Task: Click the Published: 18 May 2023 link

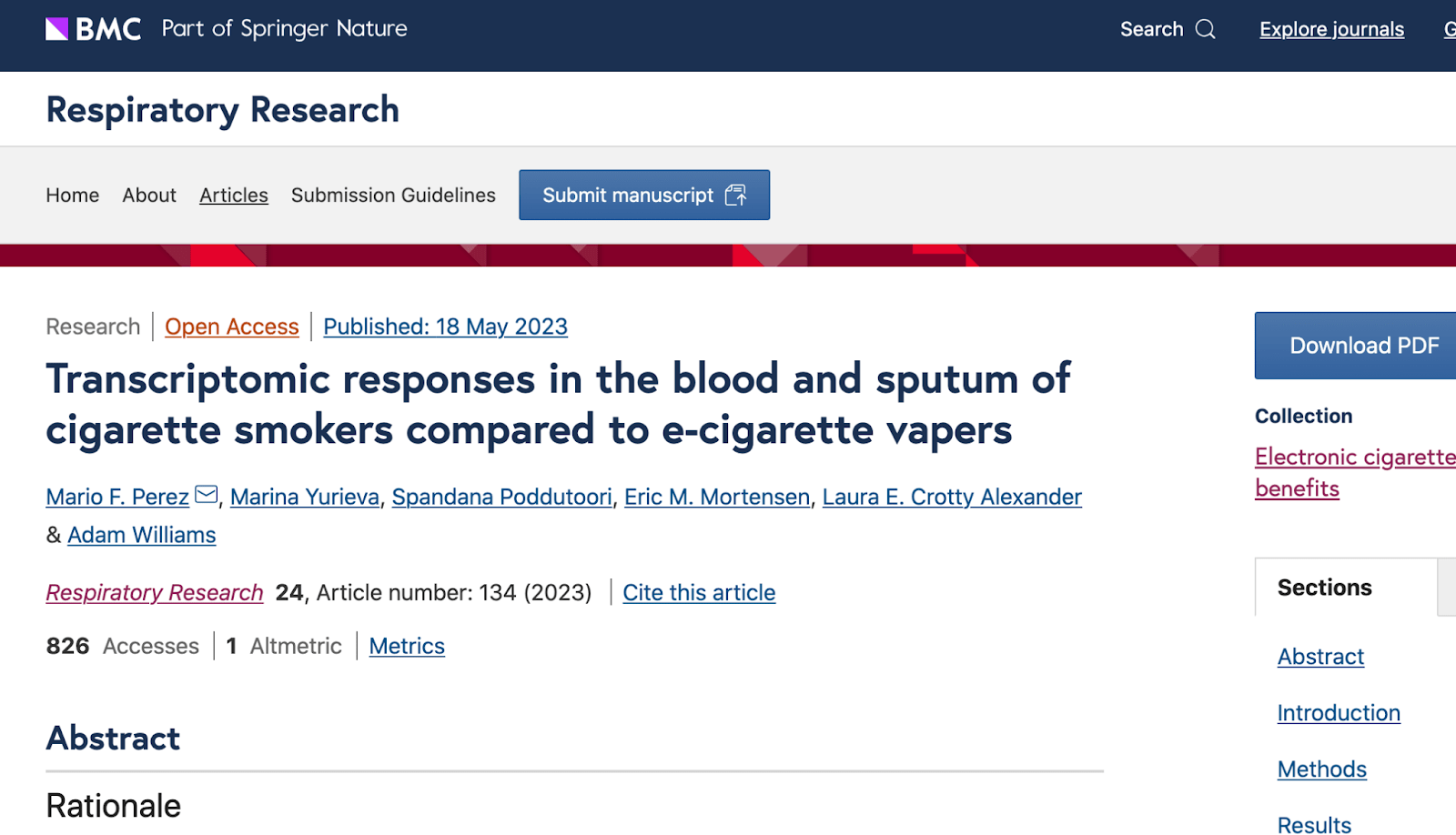Action: tap(445, 327)
